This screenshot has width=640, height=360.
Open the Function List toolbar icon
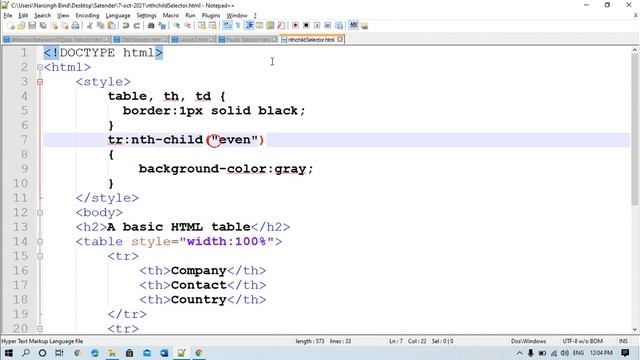[x=281, y=26]
